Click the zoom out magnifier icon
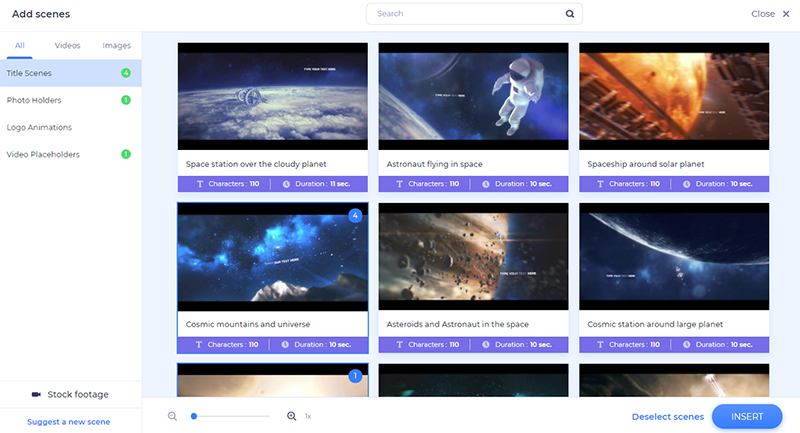Image resolution: width=800 pixels, height=433 pixels. point(173,416)
